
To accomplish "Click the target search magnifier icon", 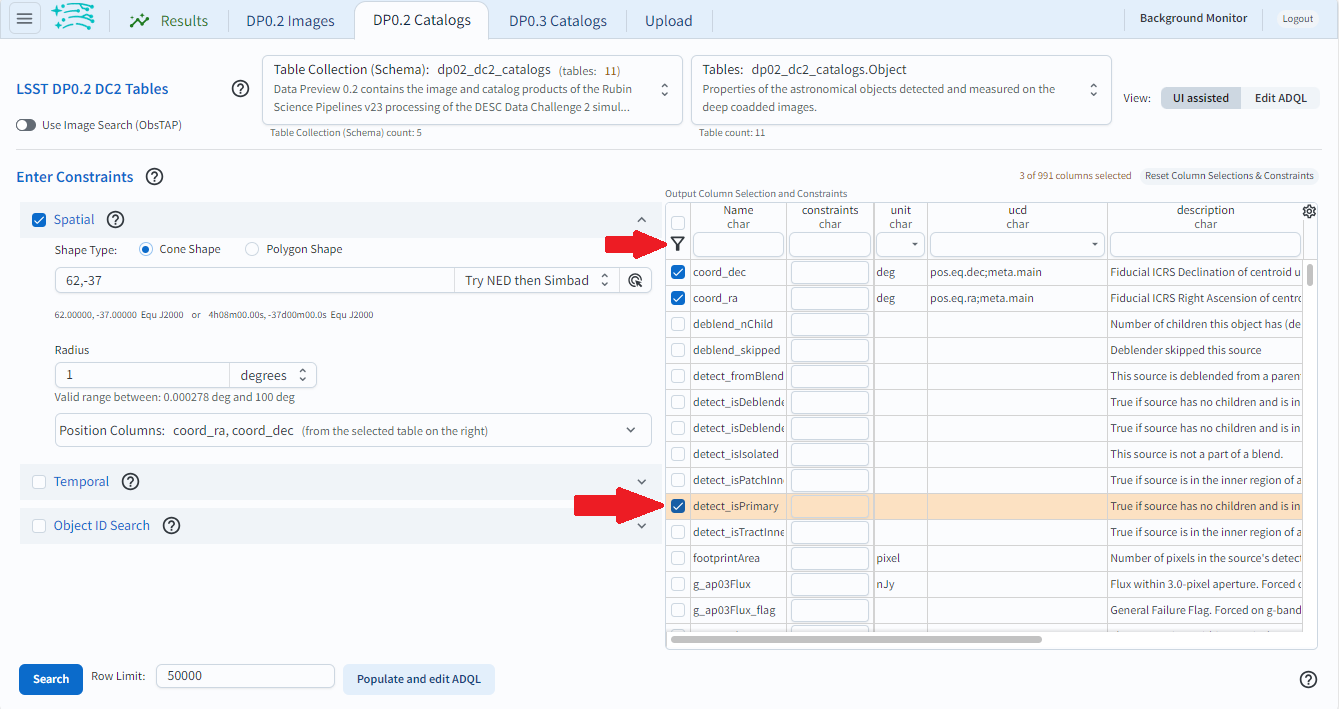I will (636, 280).
